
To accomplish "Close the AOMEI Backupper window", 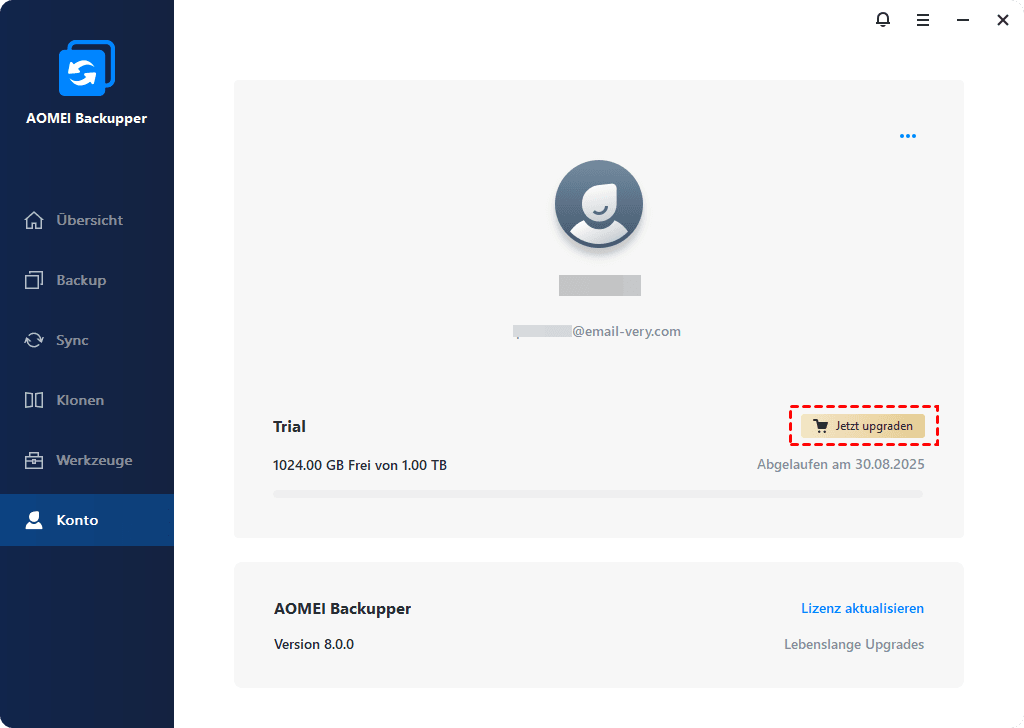I will [x=1002, y=20].
